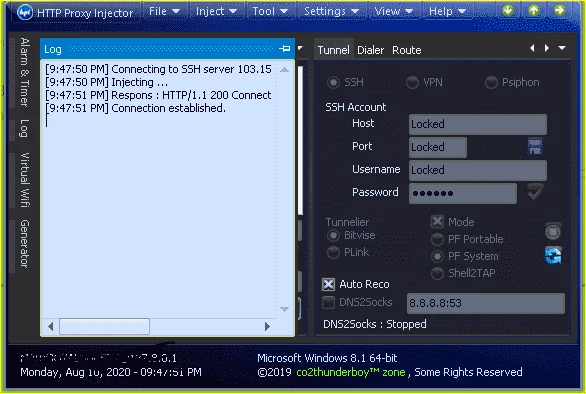The image size is (586, 394).
Task: Select the VPN radio button
Action: (x=412, y=82)
